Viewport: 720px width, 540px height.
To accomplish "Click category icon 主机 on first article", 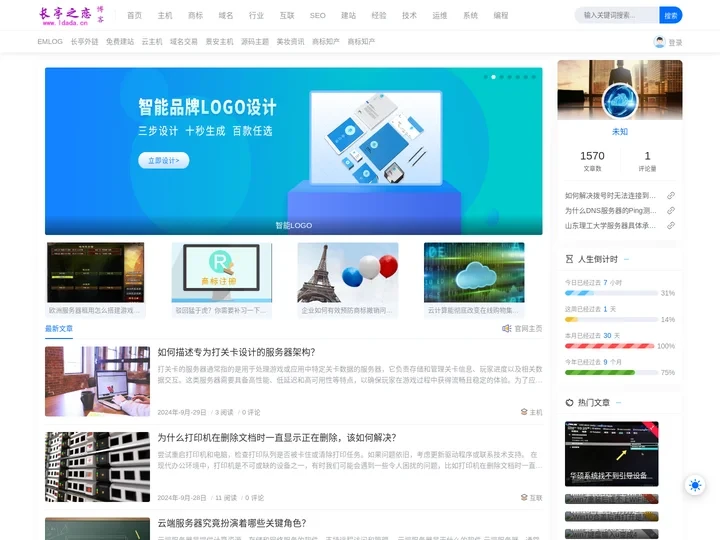I will 524,412.
